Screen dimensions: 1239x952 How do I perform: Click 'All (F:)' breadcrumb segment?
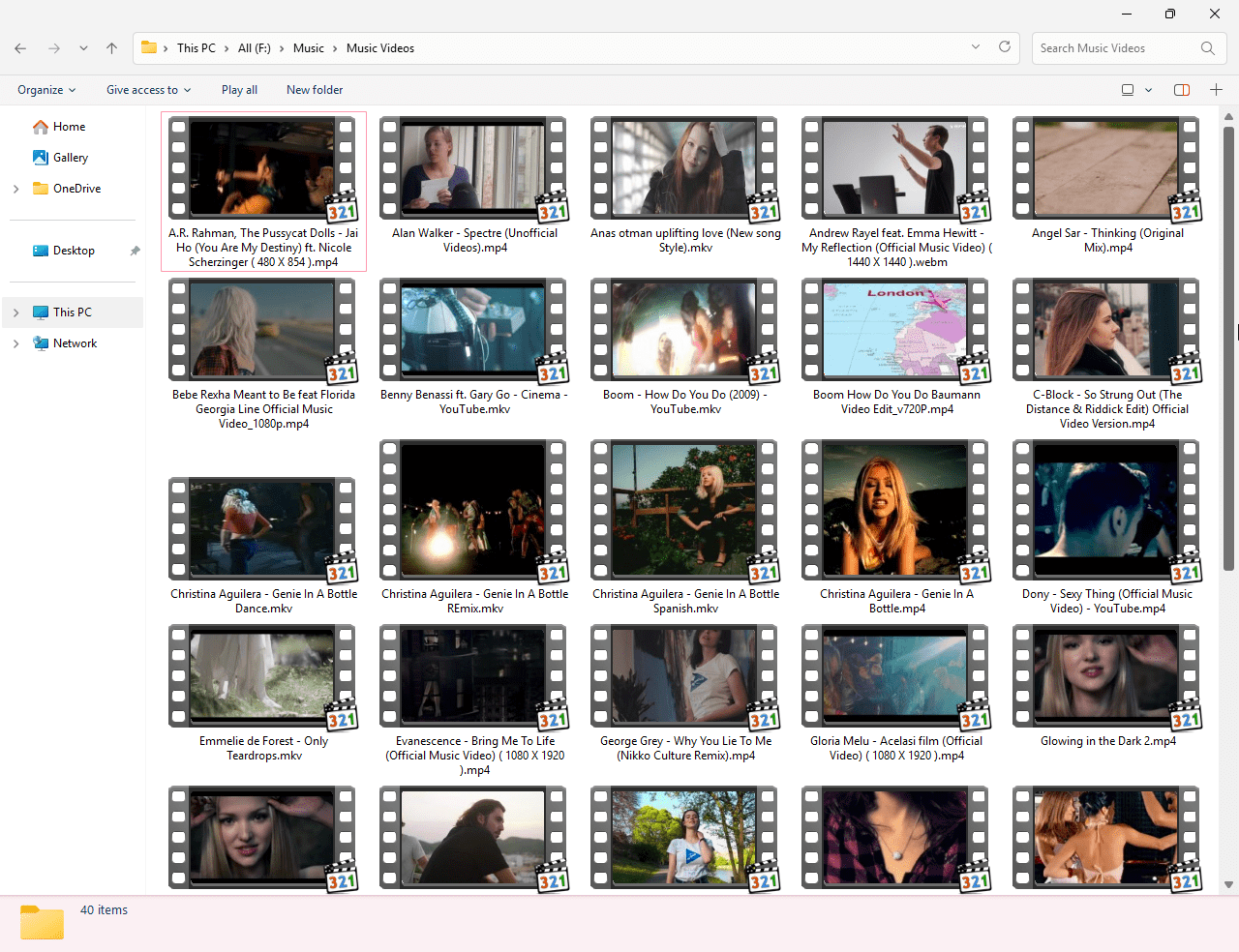coord(255,48)
